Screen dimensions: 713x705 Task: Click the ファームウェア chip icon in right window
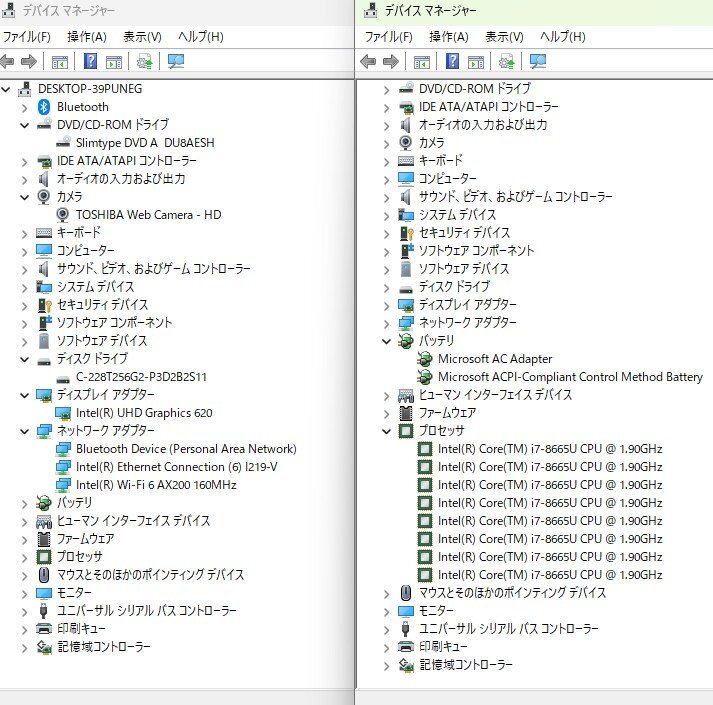tap(406, 413)
